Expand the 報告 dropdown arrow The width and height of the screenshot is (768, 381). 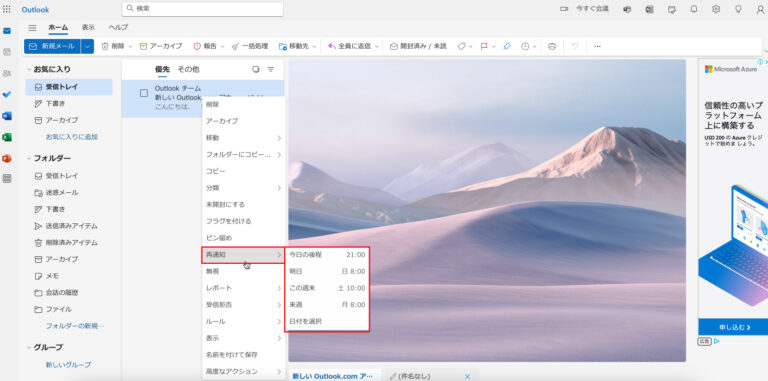click(x=222, y=47)
